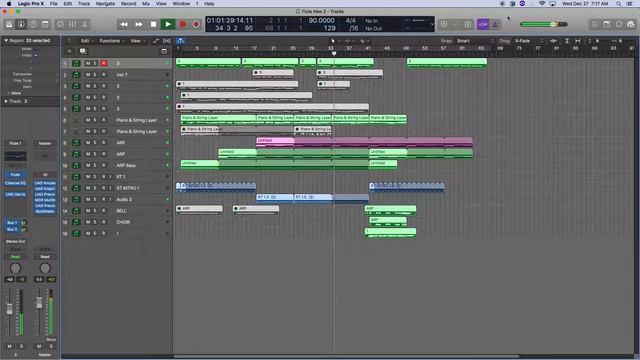Toggle the purple Count-in button

point(483,24)
